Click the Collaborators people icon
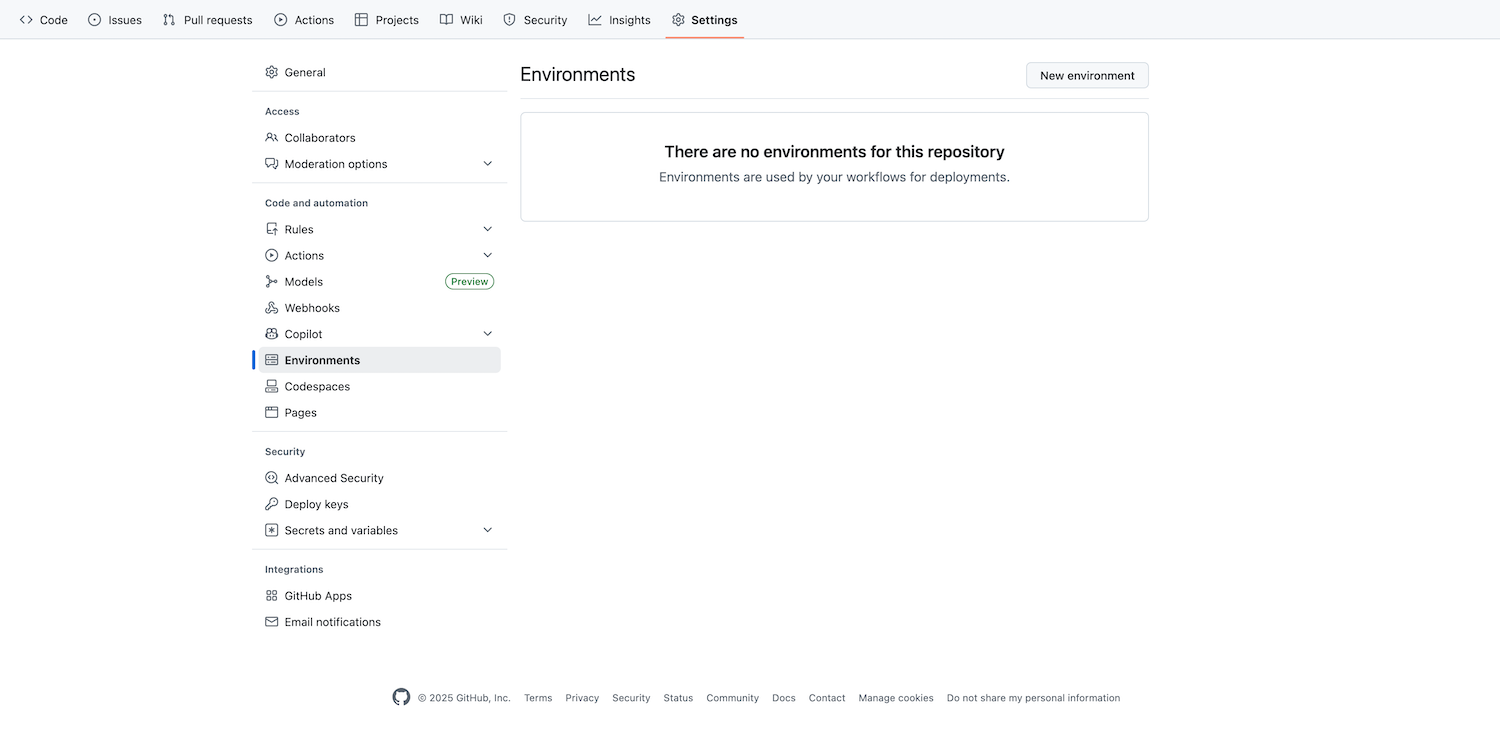The image size is (1500, 741). [x=271, y=138]
